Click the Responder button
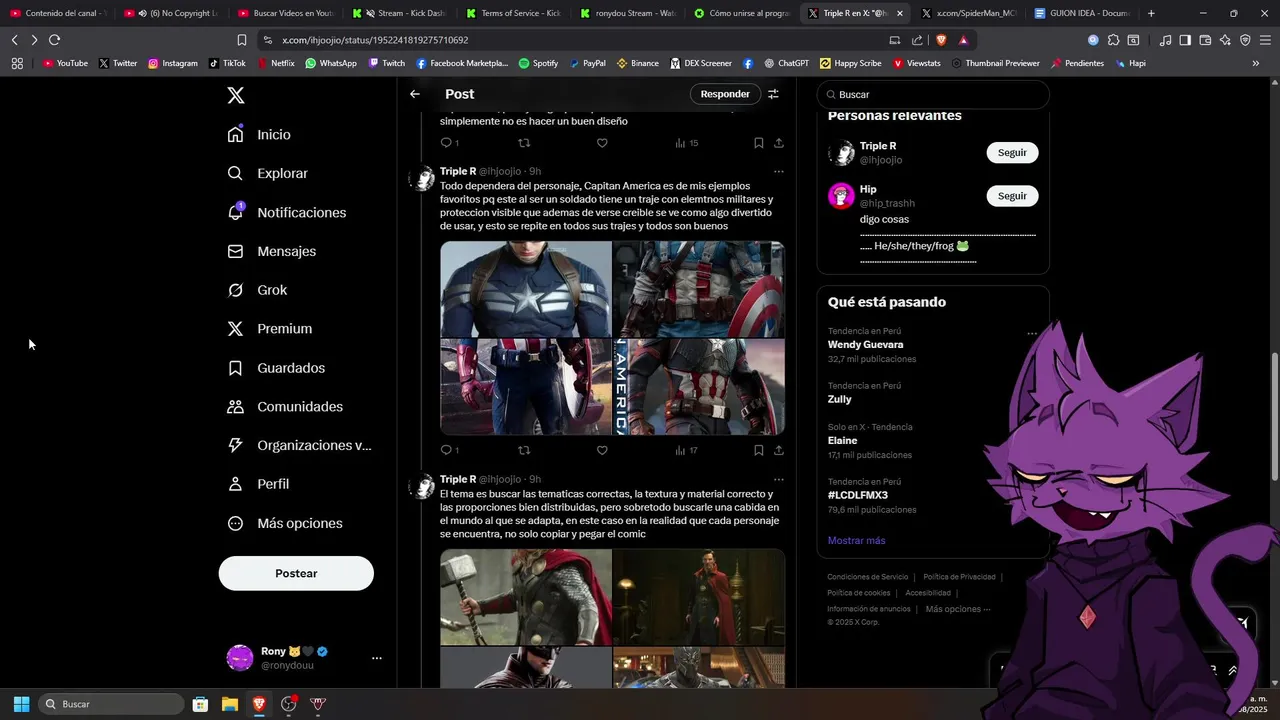The height and width of the screenshot is (720, 1280). 725,94
